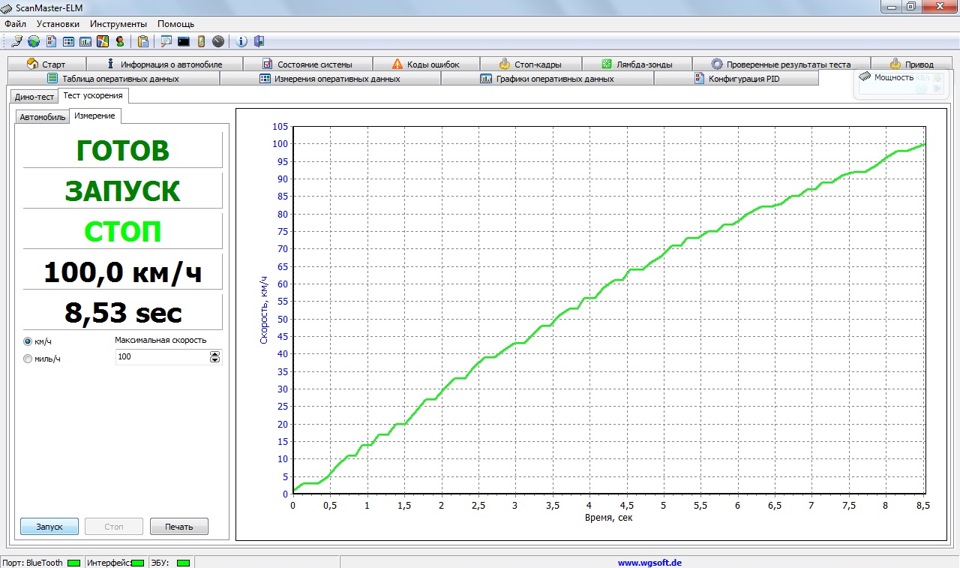This screenshot has height=568, width=960.
Task: Click the dark round gauge toolbar icon
Action: 218,41
